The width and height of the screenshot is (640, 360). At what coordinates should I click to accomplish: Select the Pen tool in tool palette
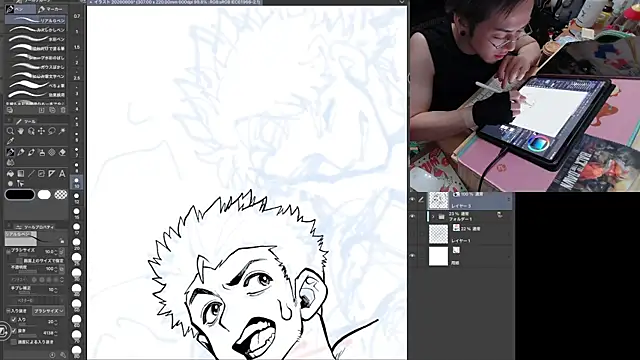[10, 152]
